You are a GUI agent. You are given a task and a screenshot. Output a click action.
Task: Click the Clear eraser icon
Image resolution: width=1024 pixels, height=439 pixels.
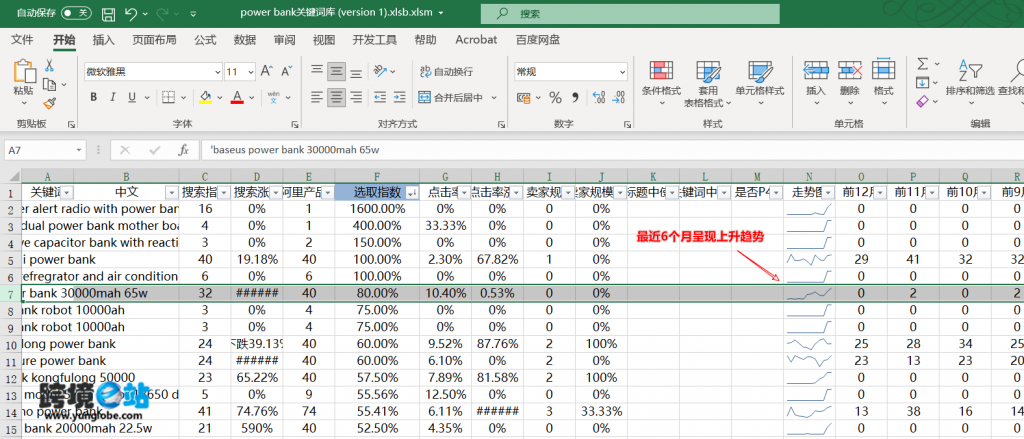(x=922, y=101)
